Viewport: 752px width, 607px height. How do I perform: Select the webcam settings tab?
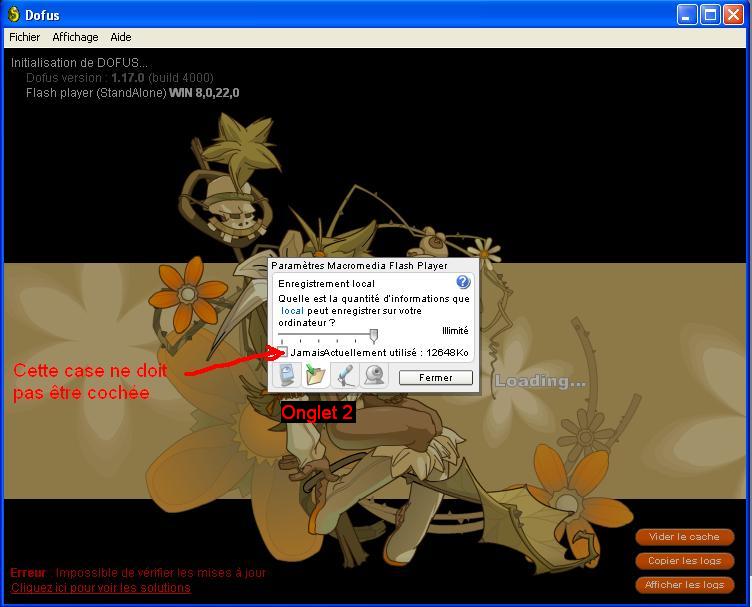(x=374, y=375)
